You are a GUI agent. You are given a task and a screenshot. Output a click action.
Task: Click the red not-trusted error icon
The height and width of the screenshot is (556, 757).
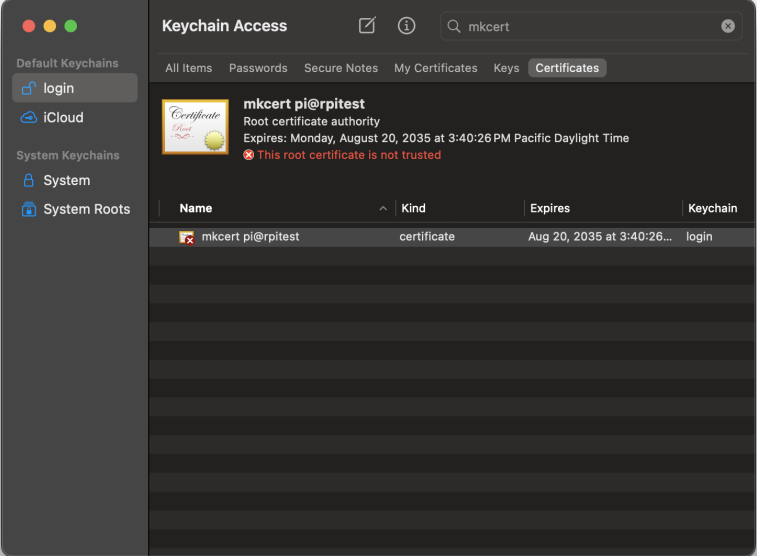coord(248,155)
